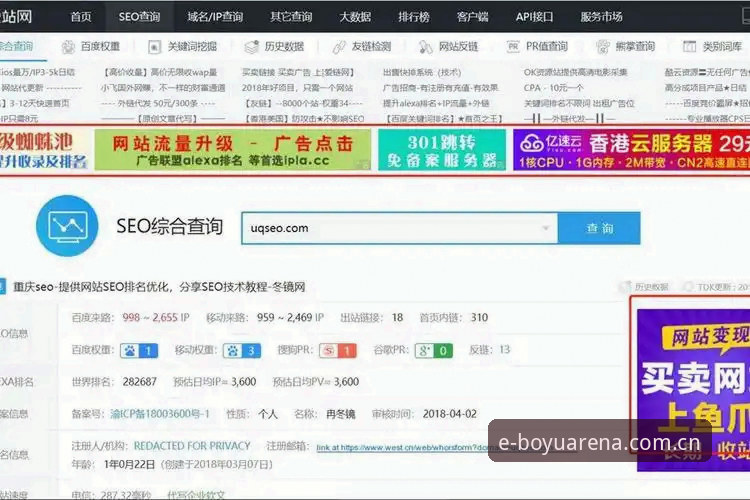
Task: Switch to 百度权重 tab
Action: click(x=100, y=46)
